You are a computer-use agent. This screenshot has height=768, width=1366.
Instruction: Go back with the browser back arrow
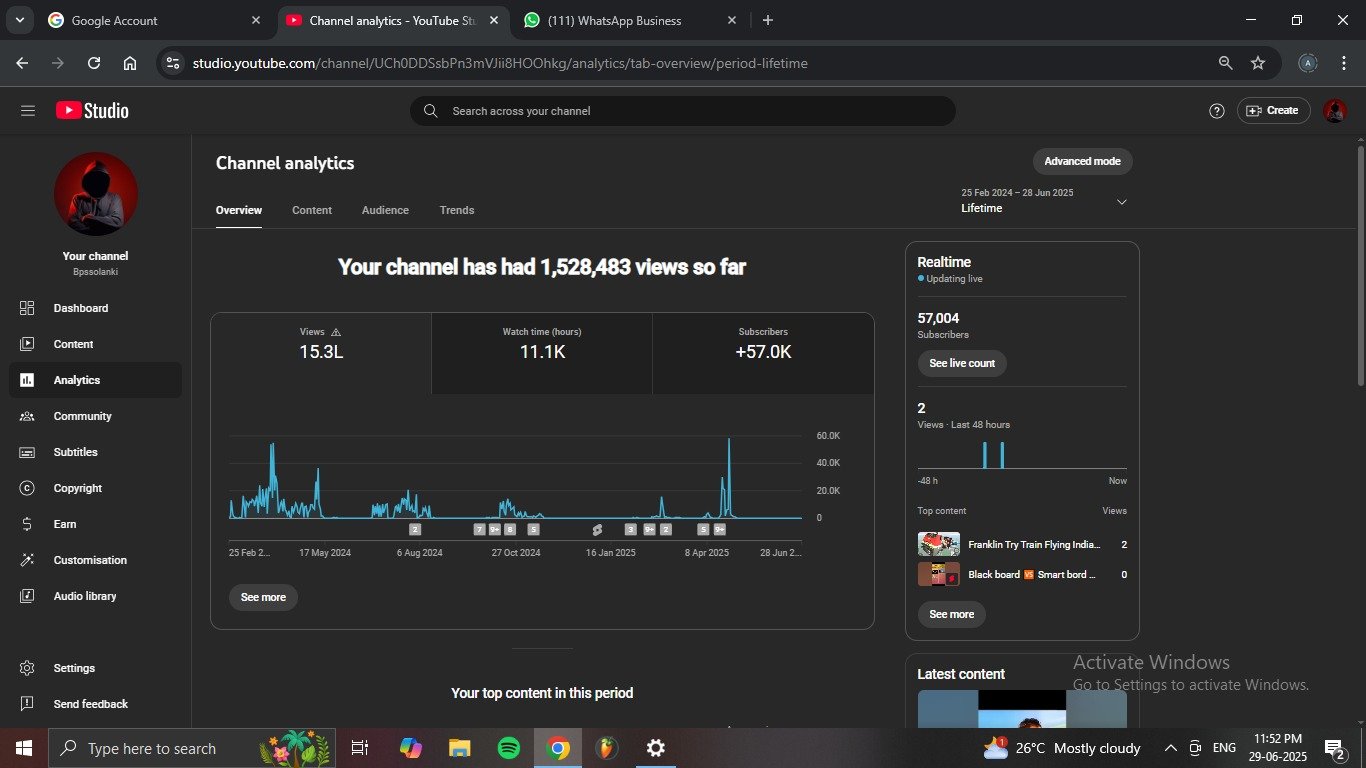point(22,63)
